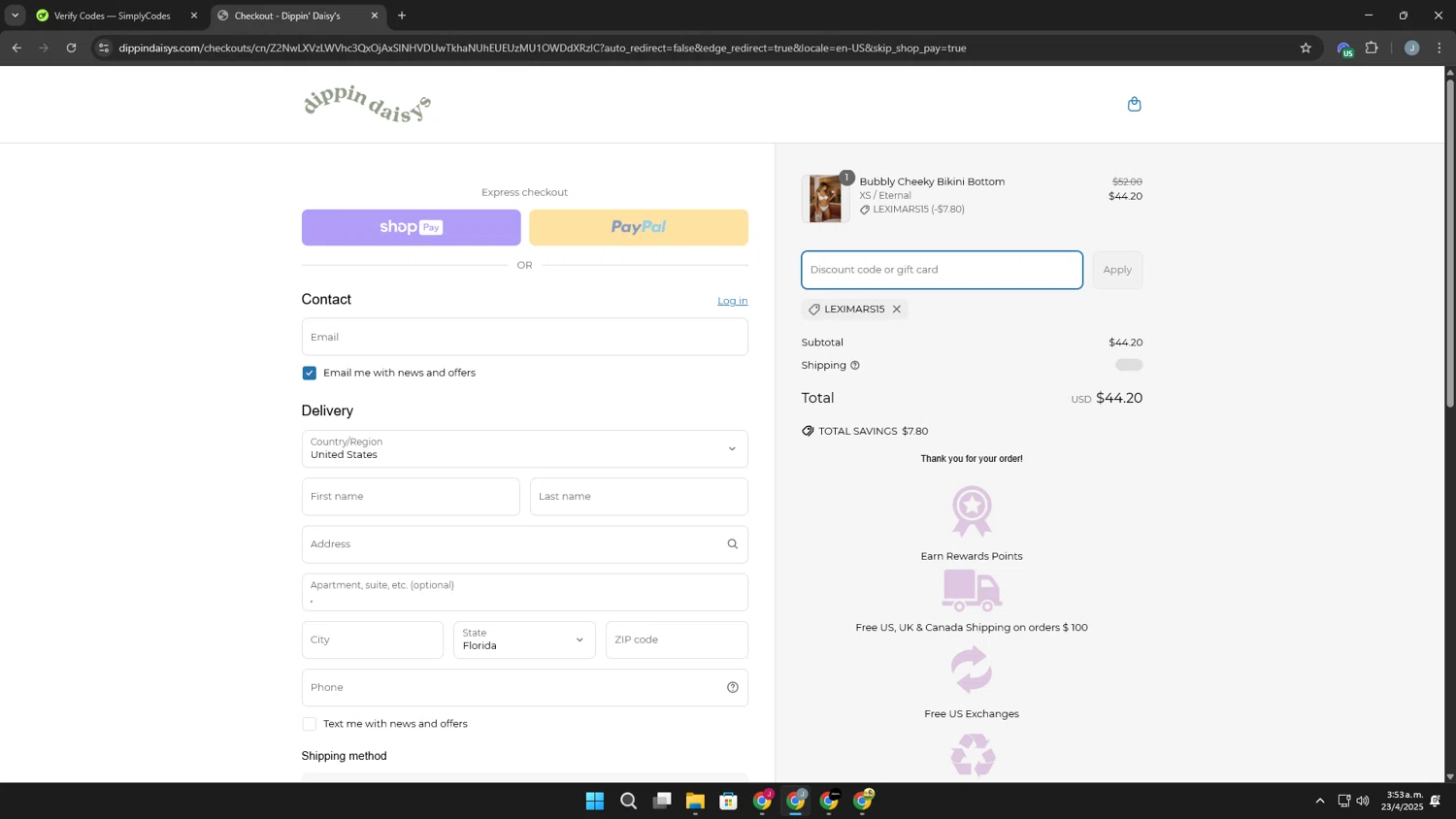1456x819 pixels.
Task: Click the 'Earn Rewards Points' text
Action: click(x=972, y=556)
